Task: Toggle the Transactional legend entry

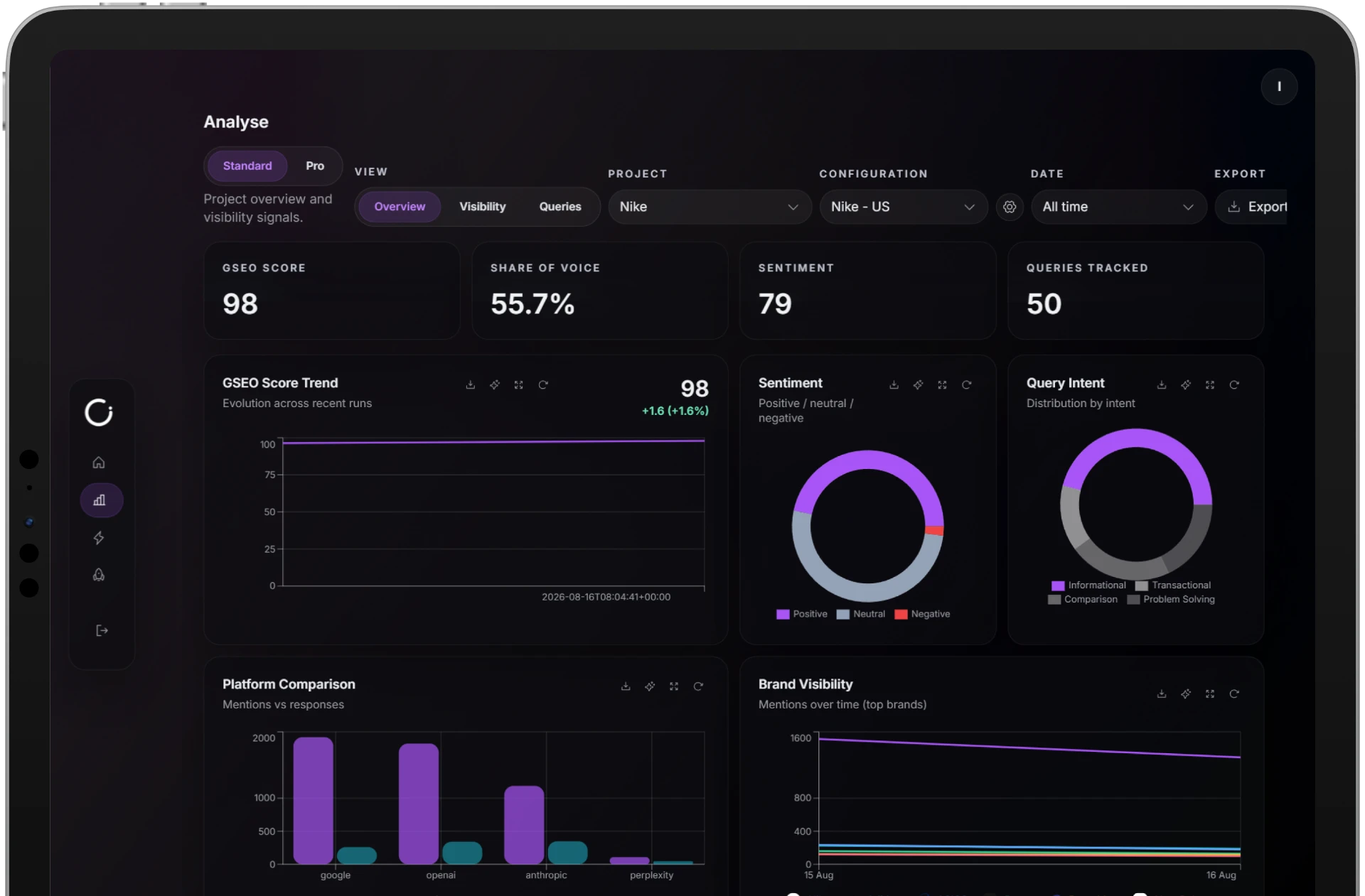Action: [1173, 585]
